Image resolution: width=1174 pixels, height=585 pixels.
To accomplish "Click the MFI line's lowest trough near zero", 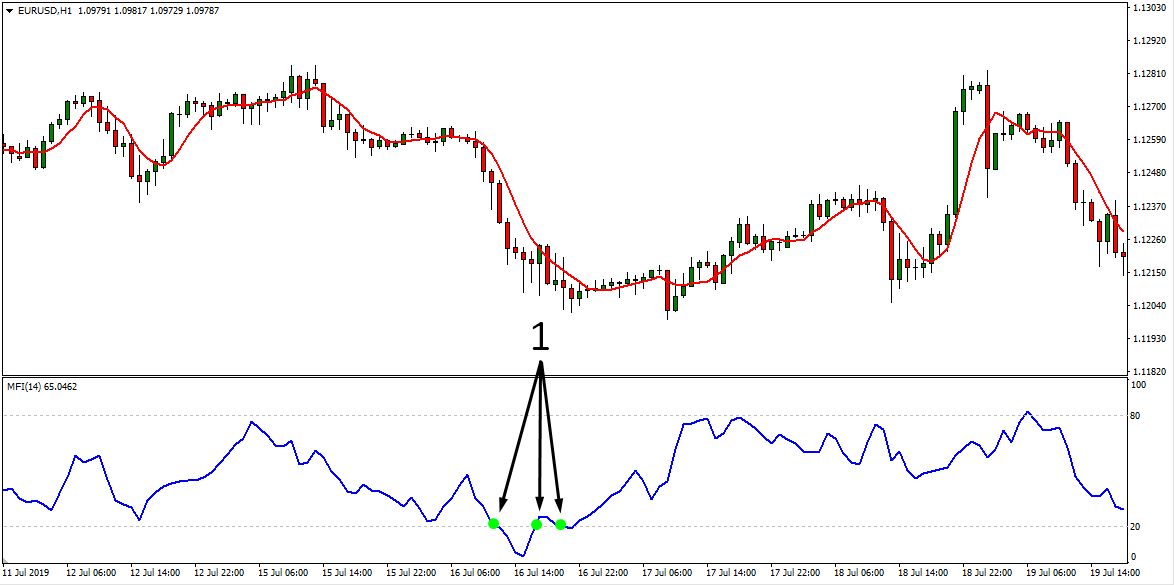I will tap(520, 554).
